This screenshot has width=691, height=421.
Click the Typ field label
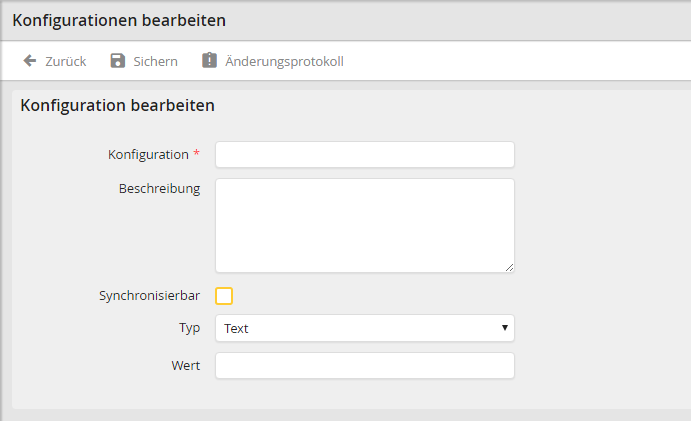[189, 328]
